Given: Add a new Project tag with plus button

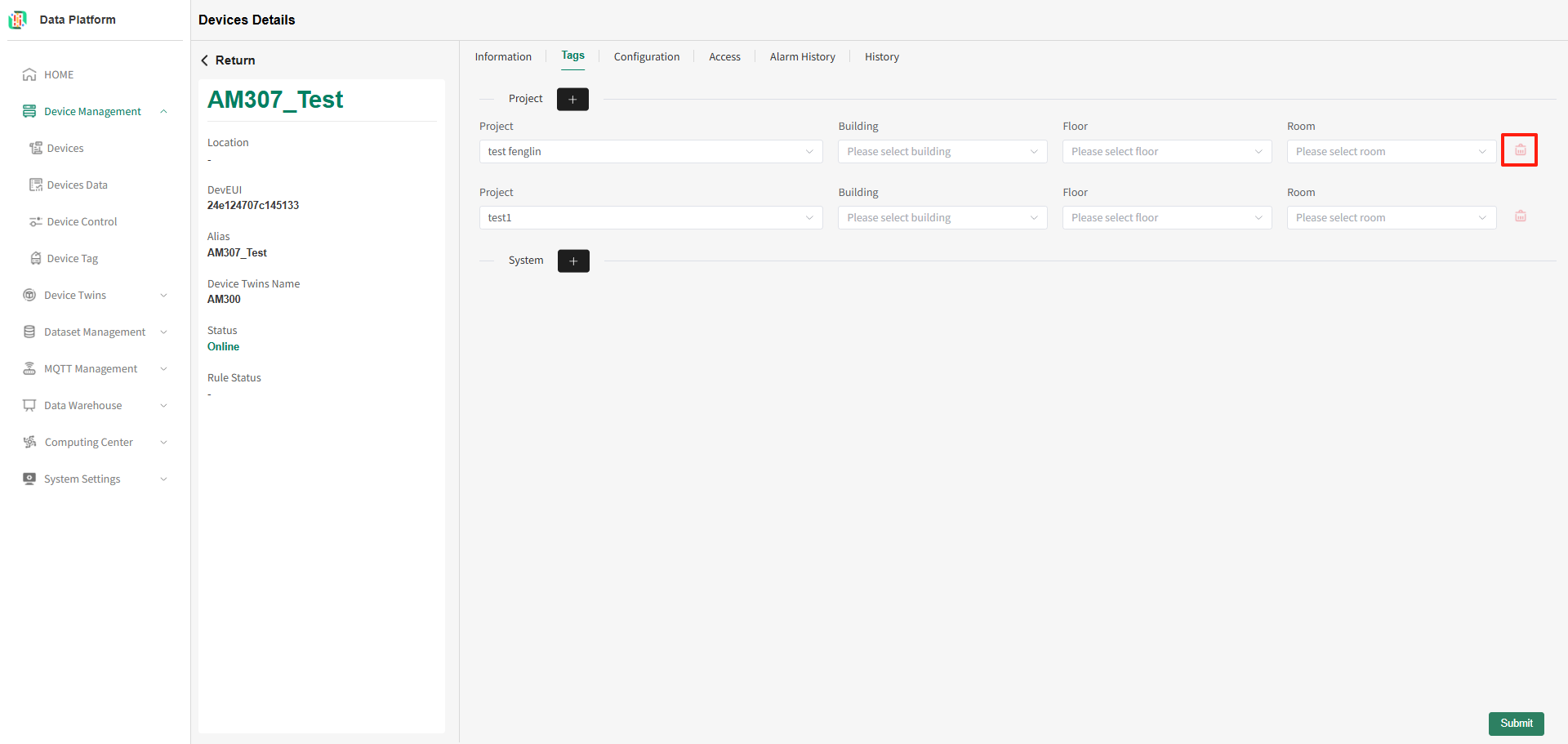Looking at the screenshot, I should (572, 100).
